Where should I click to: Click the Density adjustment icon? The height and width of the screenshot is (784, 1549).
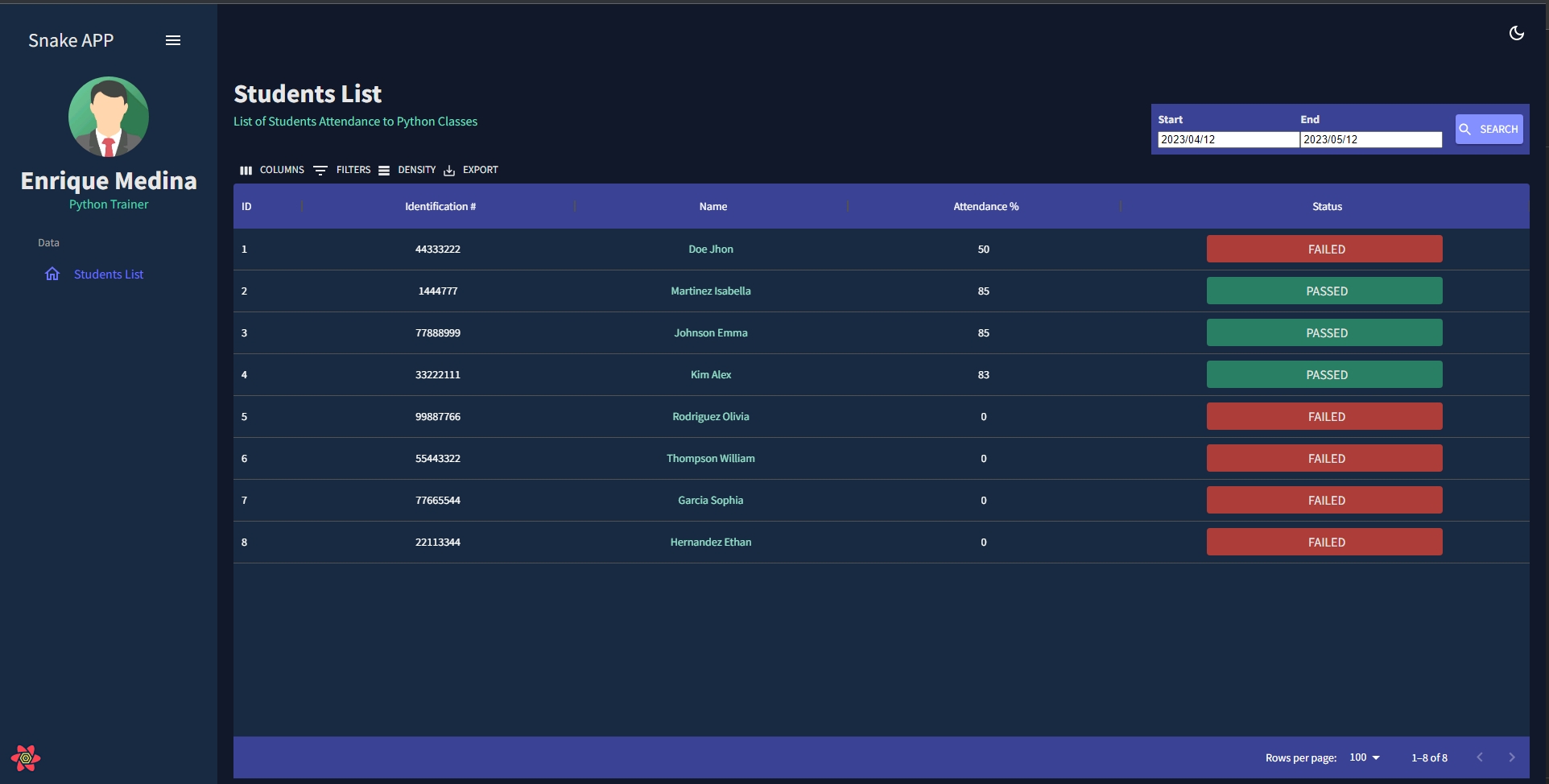point(385,170)
